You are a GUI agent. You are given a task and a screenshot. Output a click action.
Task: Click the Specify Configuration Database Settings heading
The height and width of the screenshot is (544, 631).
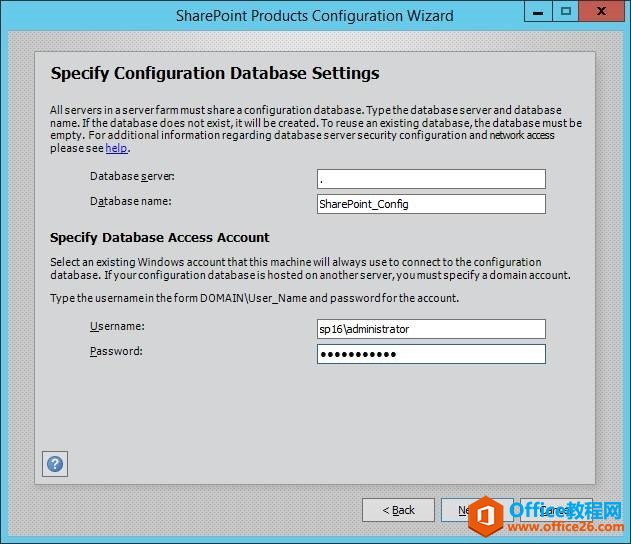tap(214, 73)
